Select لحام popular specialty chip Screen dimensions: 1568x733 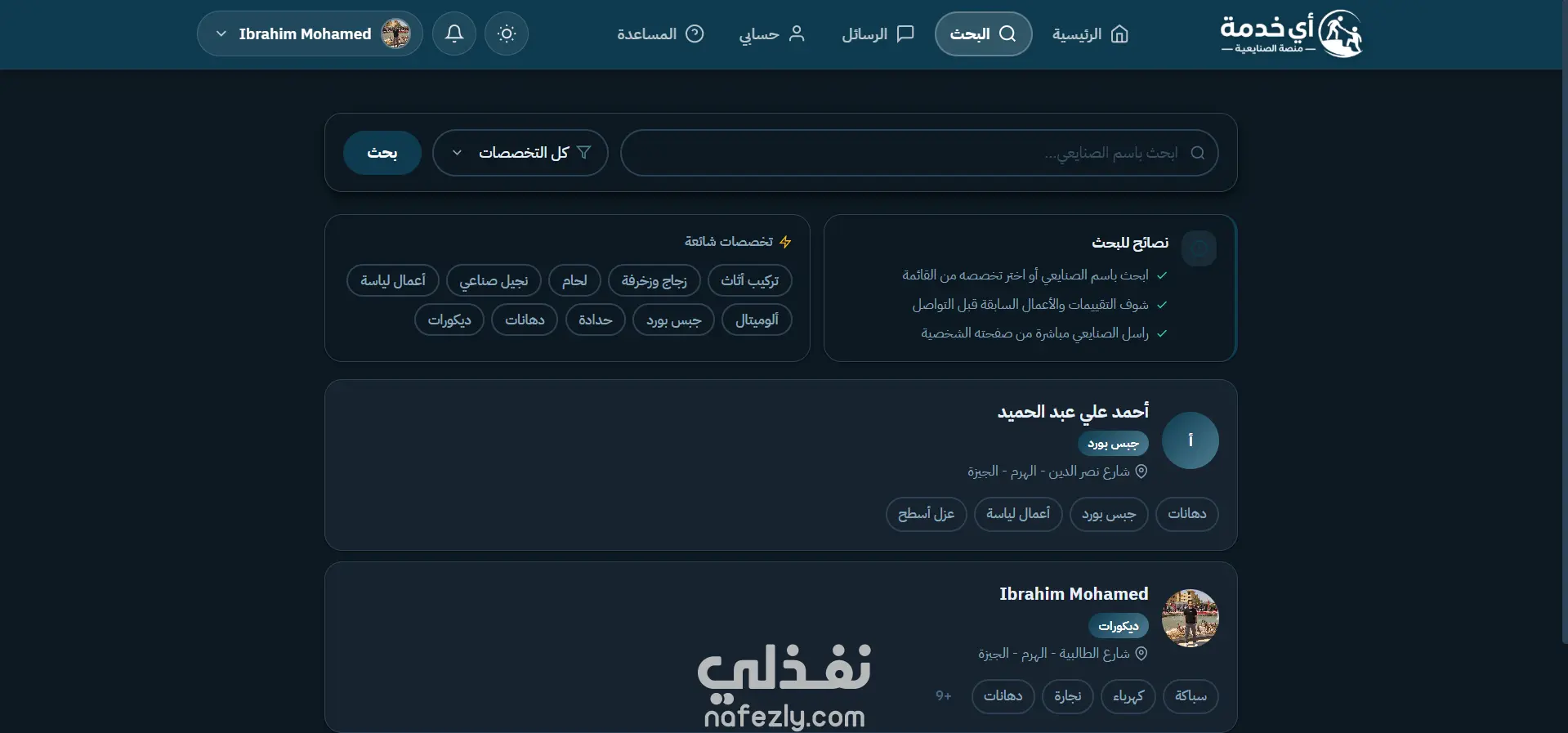pyautogui.click(x=574, y=280)
